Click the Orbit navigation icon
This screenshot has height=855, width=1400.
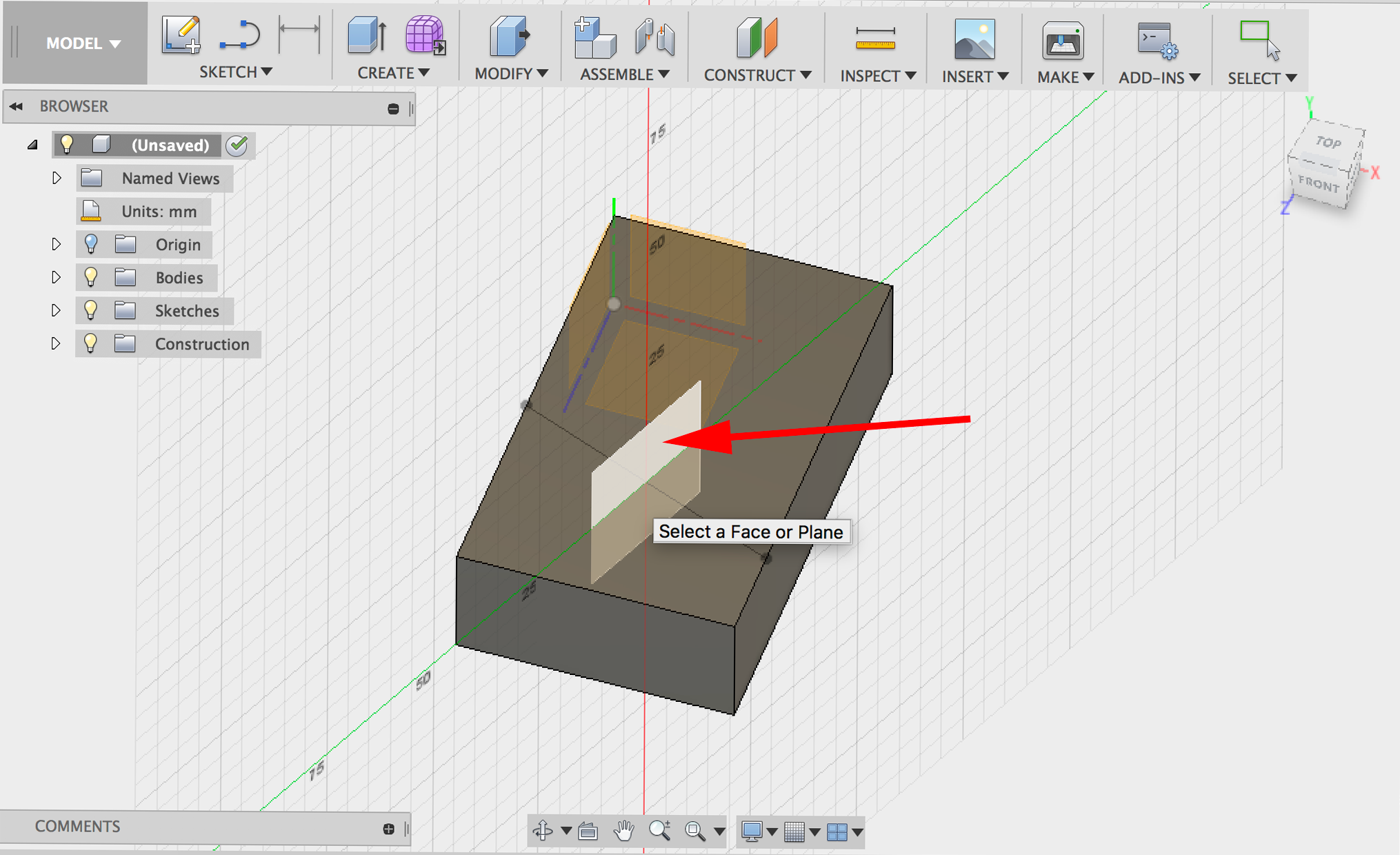(543, 831)
